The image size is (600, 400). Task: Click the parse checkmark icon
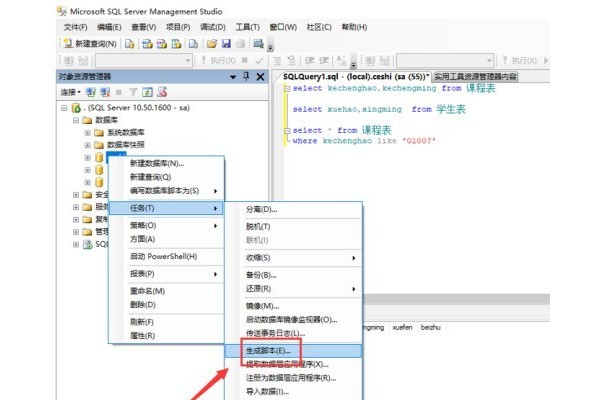(x=259, y=60)
